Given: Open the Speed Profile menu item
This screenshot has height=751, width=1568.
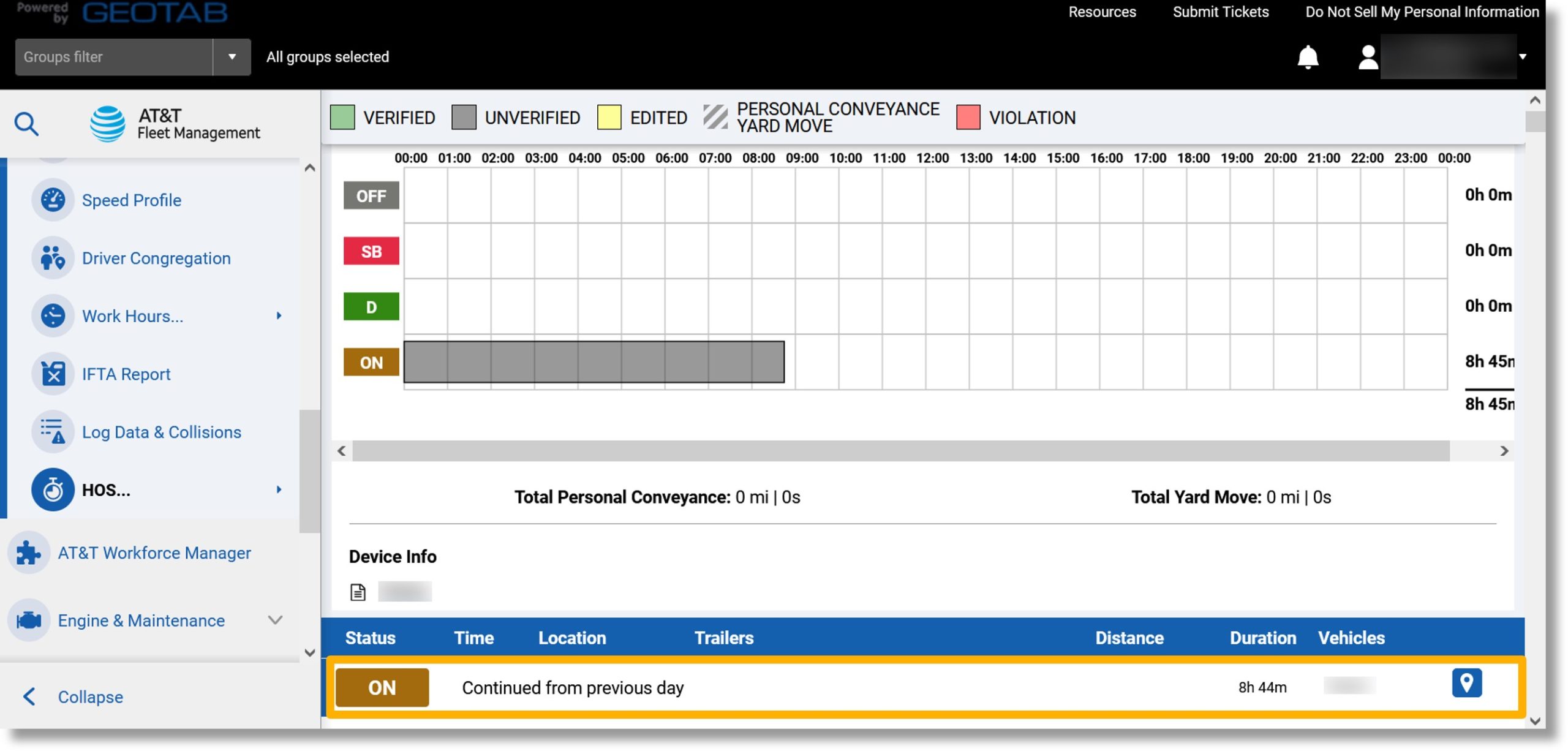Looking at the screenshot, I should (132, 200).
